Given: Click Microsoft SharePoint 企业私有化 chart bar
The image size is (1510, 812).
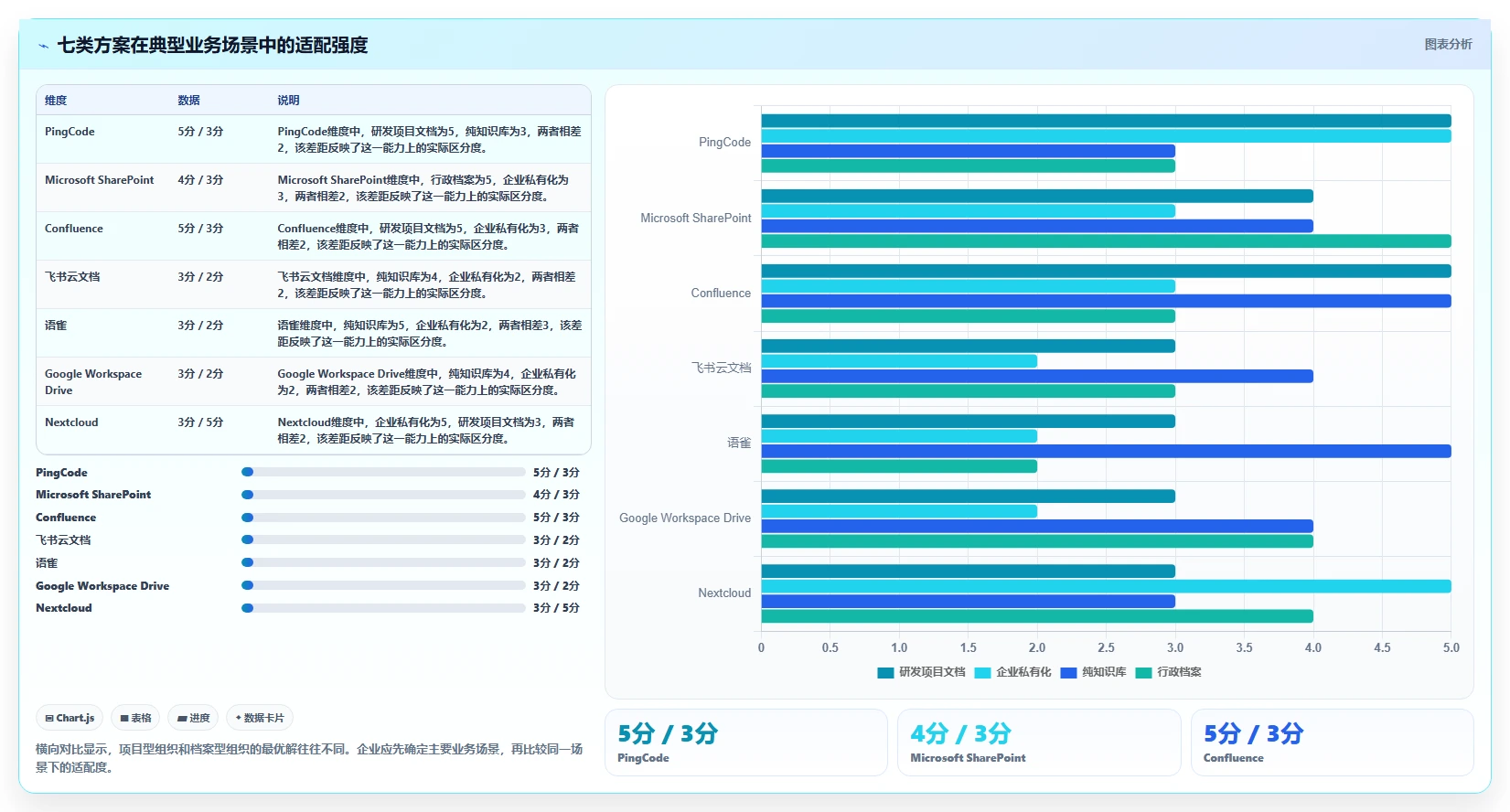Looking at the screenshot, I should click(x=968, y=211).
